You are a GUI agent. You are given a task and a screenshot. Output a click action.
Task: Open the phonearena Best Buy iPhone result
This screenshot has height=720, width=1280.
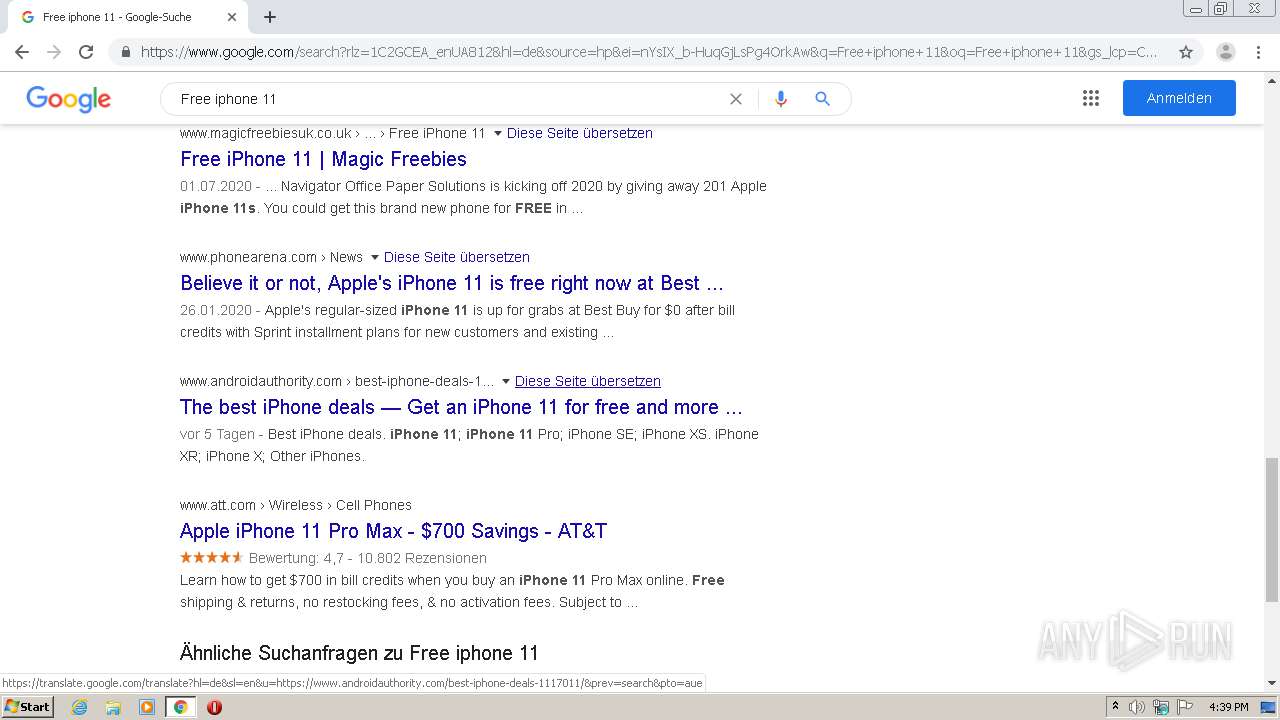452,283
